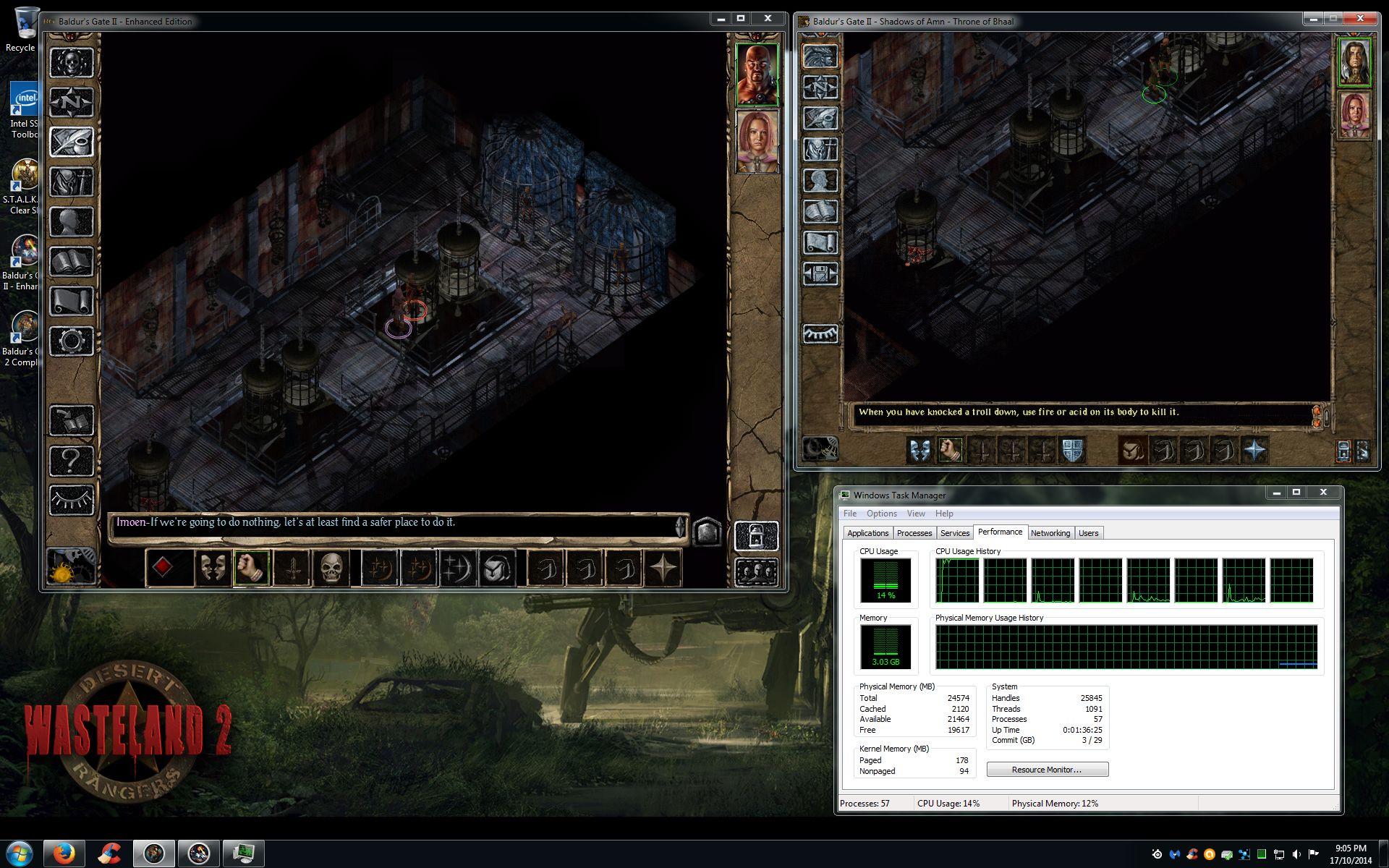Open priest scroll icon in Shadows of Amn sidebar
The height and width of the screenshot is (868, 1389).
pyautogui.click(x=820, y=243)
